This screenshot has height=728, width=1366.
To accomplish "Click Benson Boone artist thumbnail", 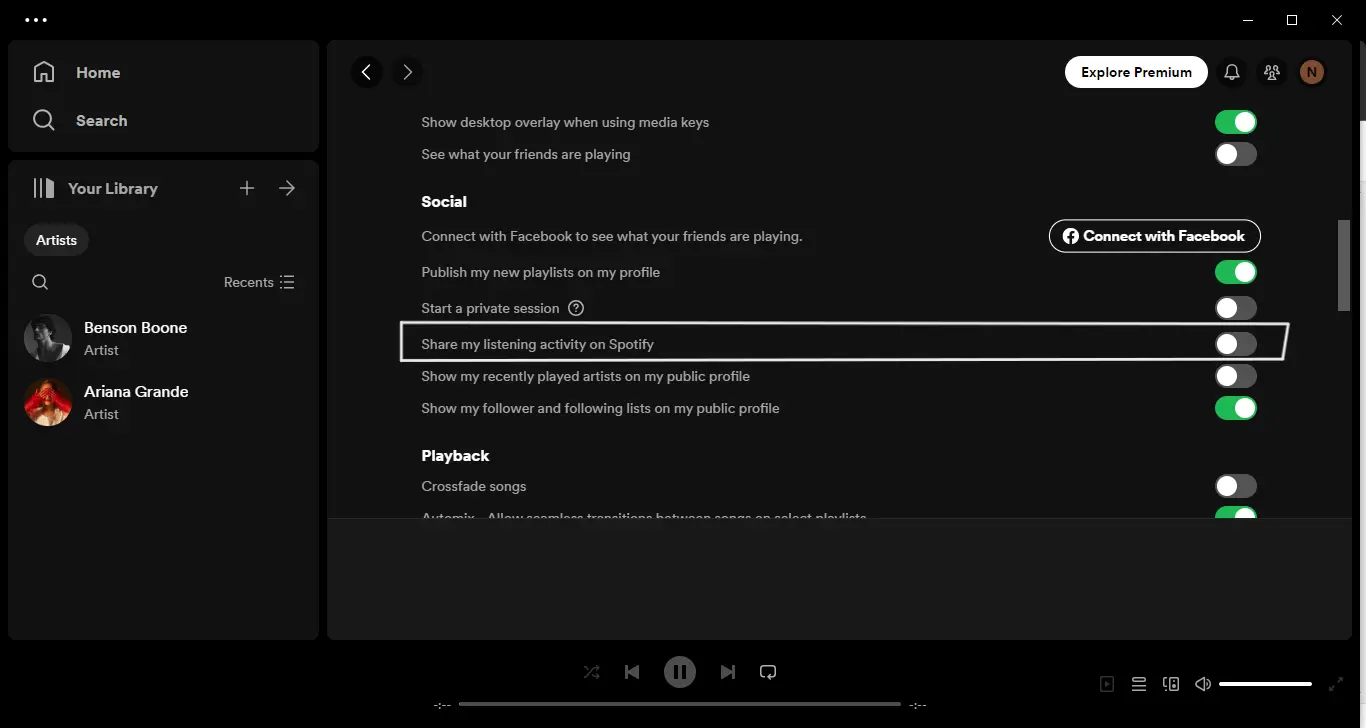I will tap(48, 338).
